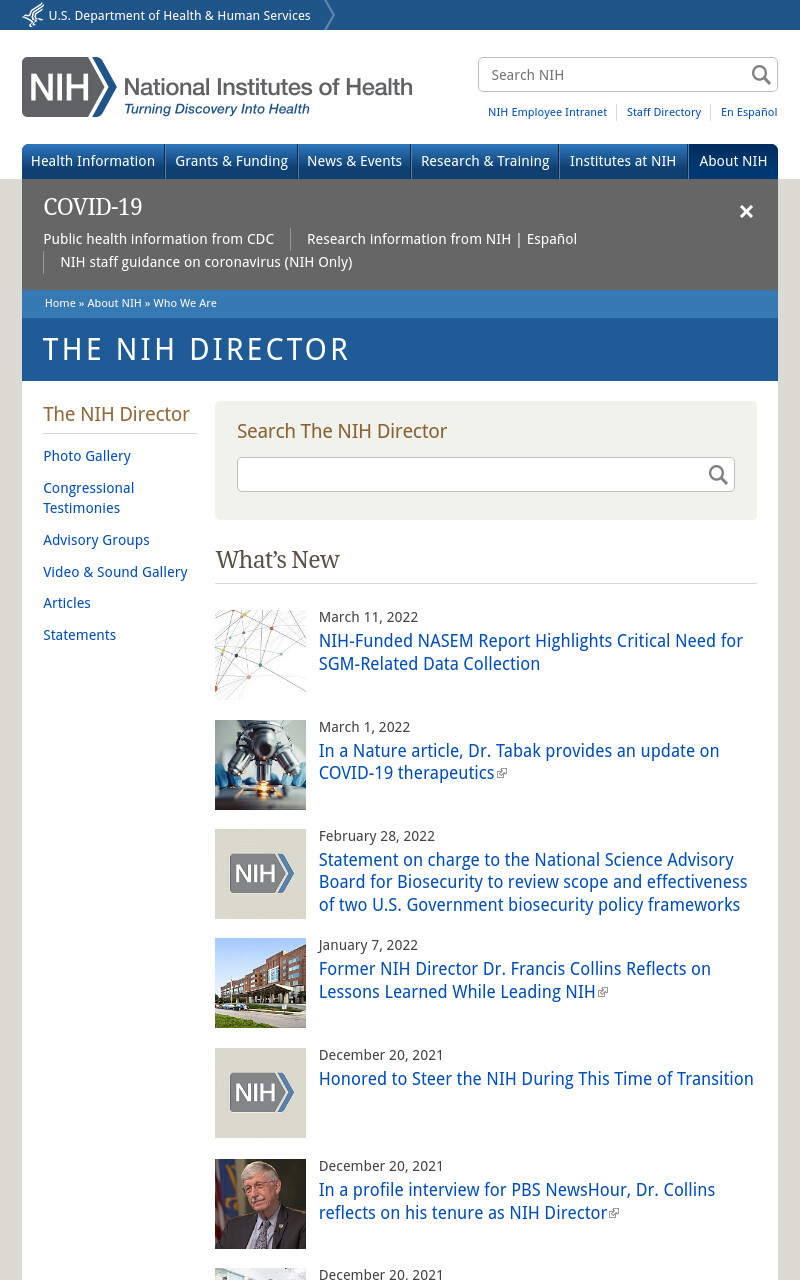Close the COVID-19 banner
The width and height of the screenshot is (800, 1280).
pyautogui.click(x=746, y=211)
